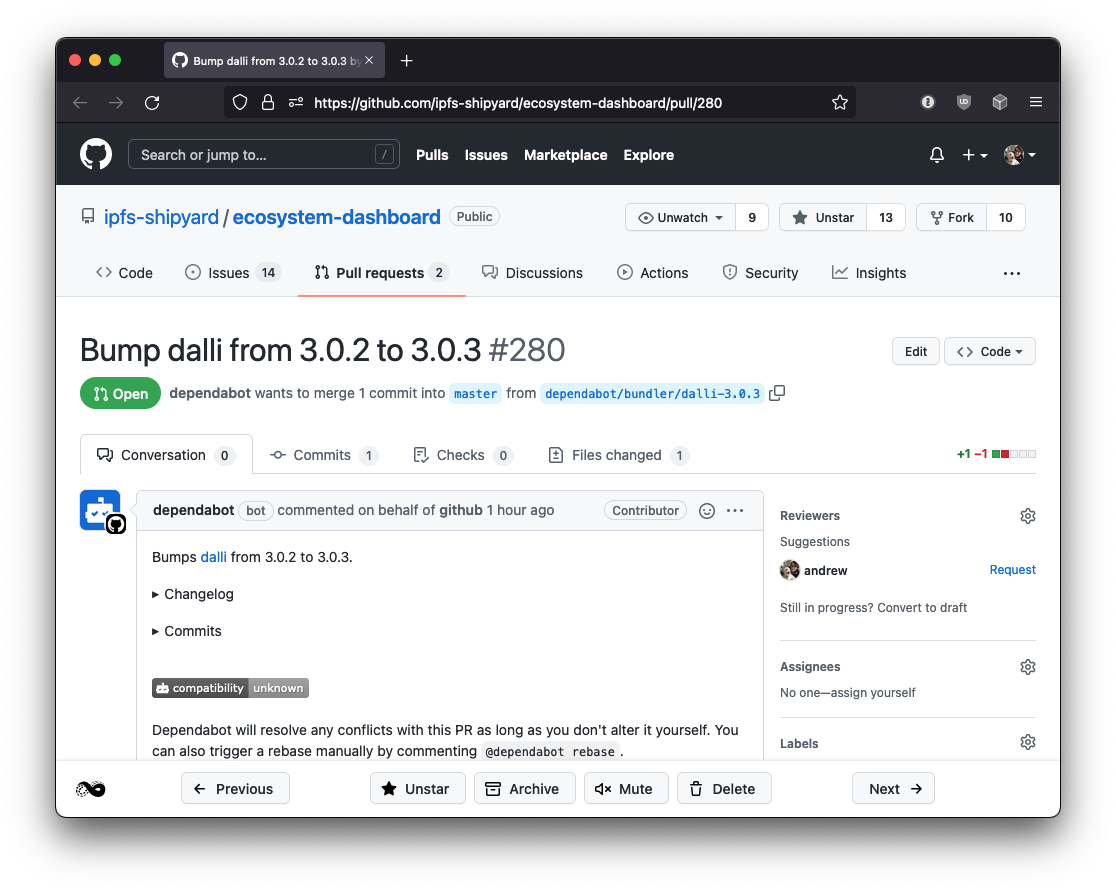Open the dalli link in comment
Viewport: 1116px width, 891px height.
[x=214, y=557]
